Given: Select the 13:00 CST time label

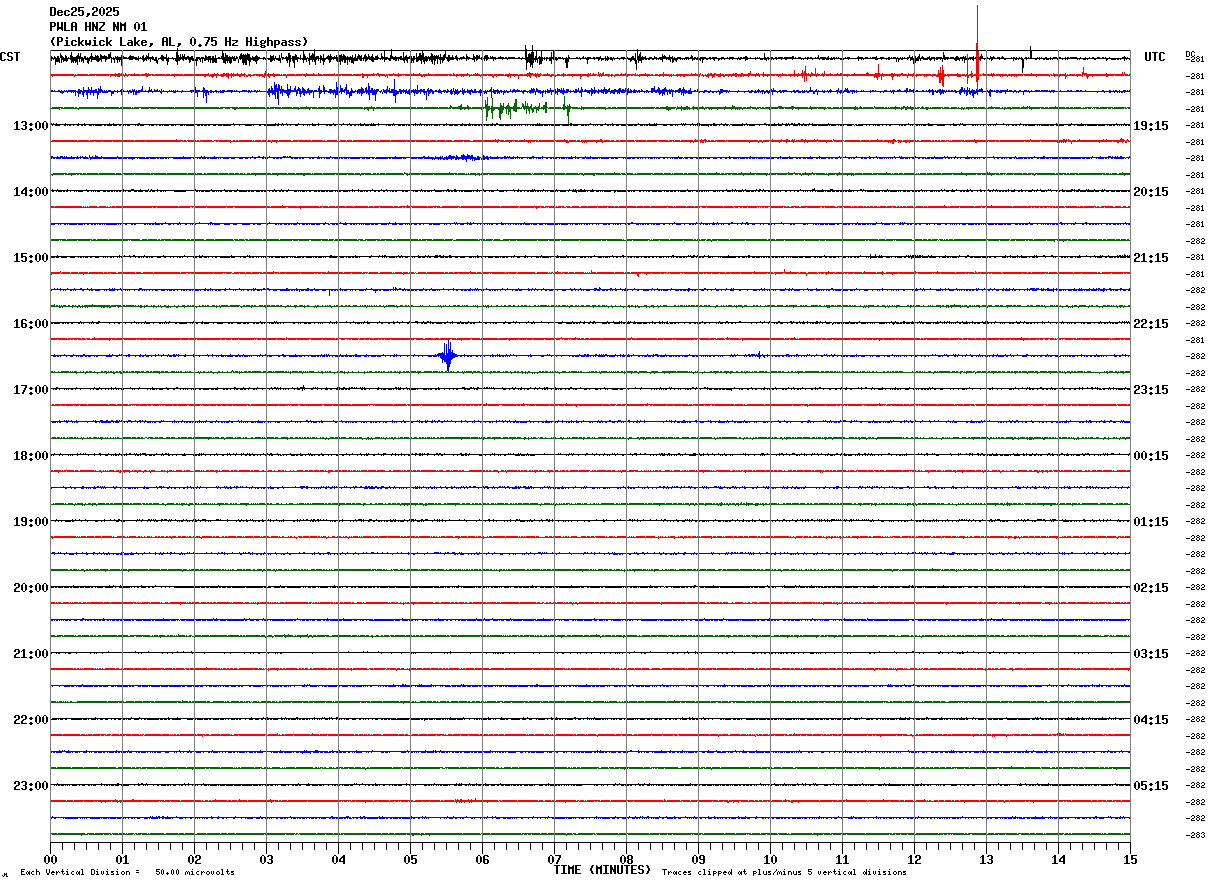Looking at the screenshot, I should 31,126.
